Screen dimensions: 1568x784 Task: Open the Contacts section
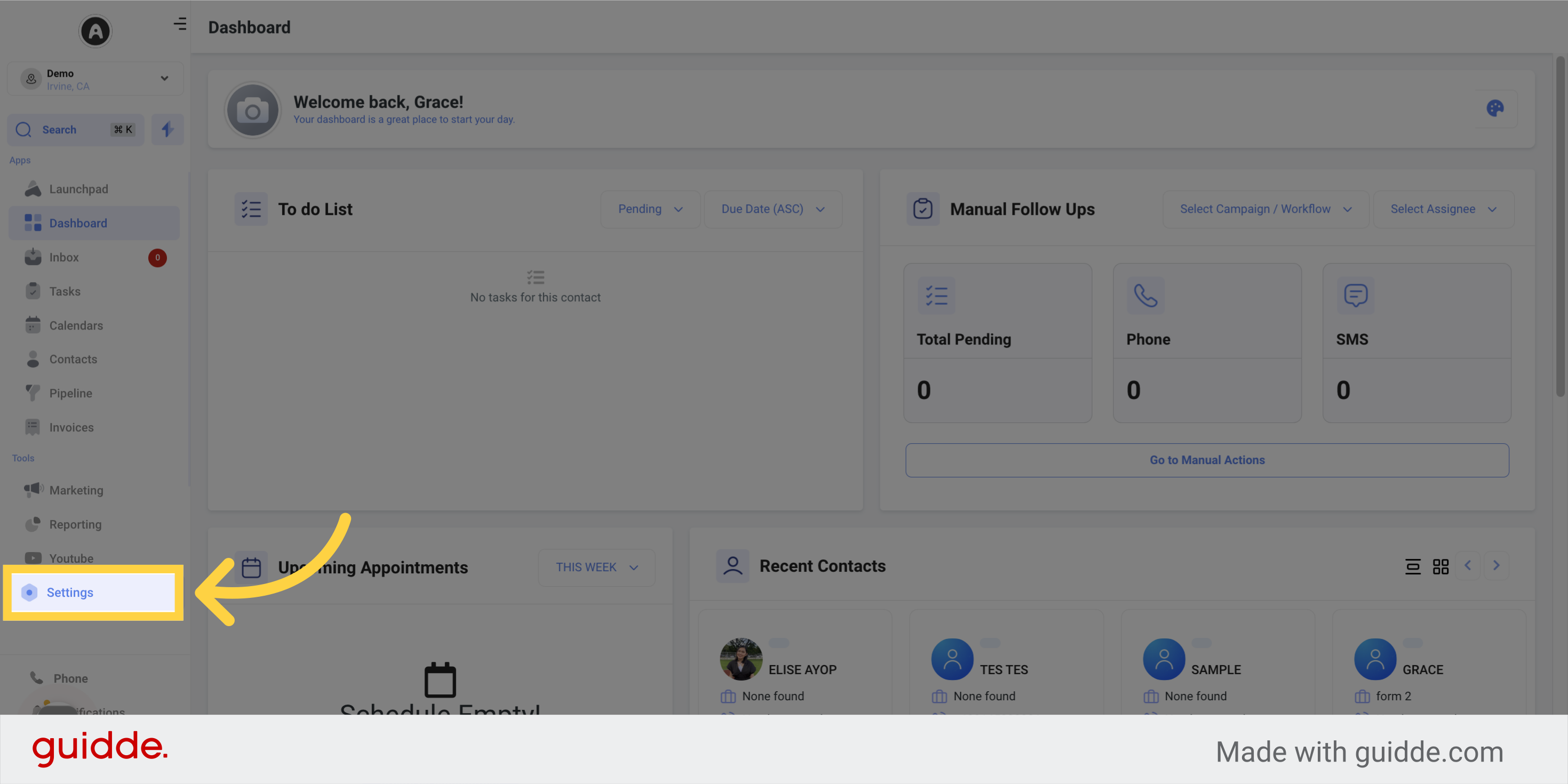click(73, 359)
